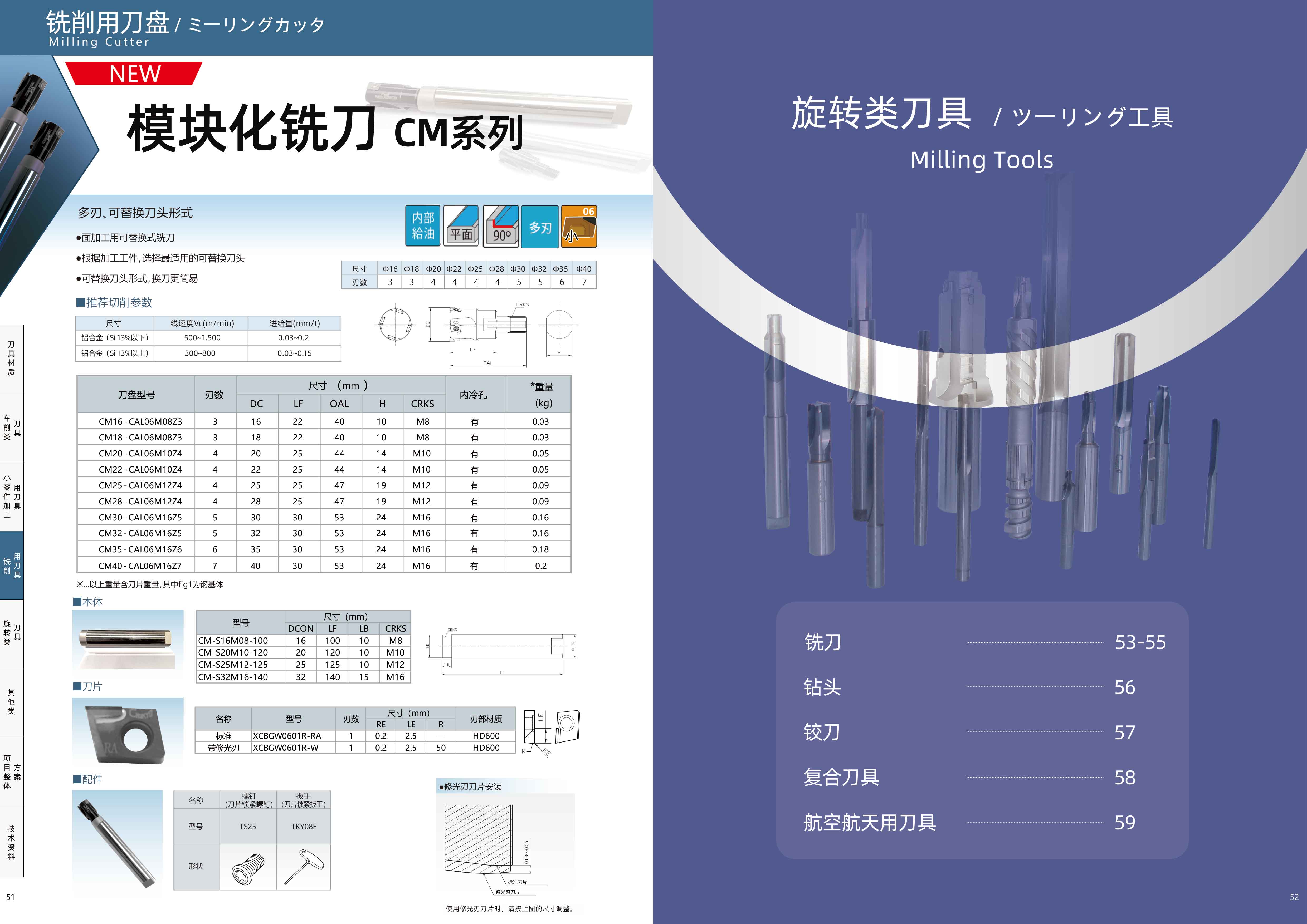
Task: Select the 技术资料 side tab
Action: point(11,842)
